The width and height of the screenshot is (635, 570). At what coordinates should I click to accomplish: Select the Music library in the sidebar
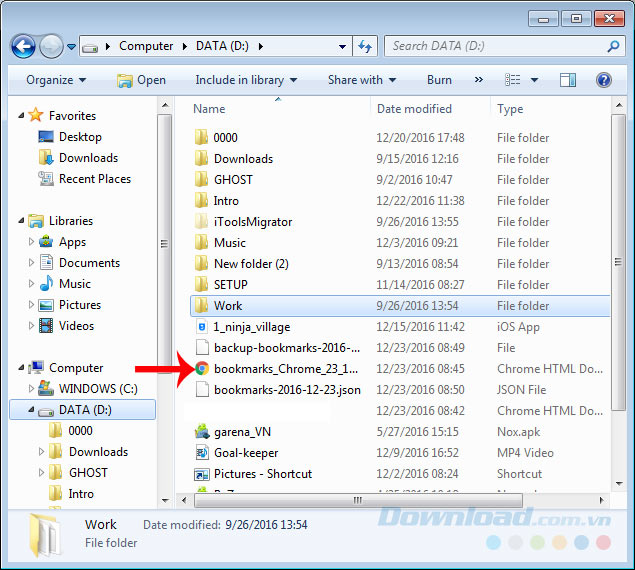click(75, 284)
